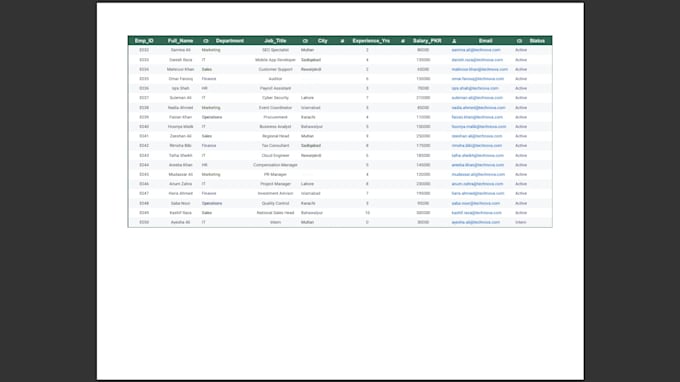Click the text-type icon beside City header
The image size is (680, 382).
tap(305, 41)
